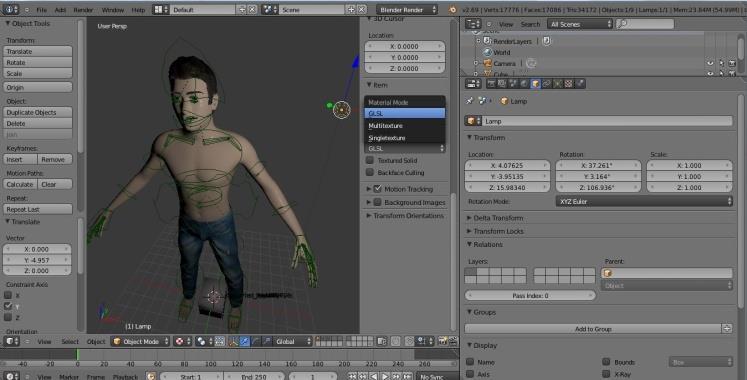Click Insert keyframe button

click(x=20, y=160)
